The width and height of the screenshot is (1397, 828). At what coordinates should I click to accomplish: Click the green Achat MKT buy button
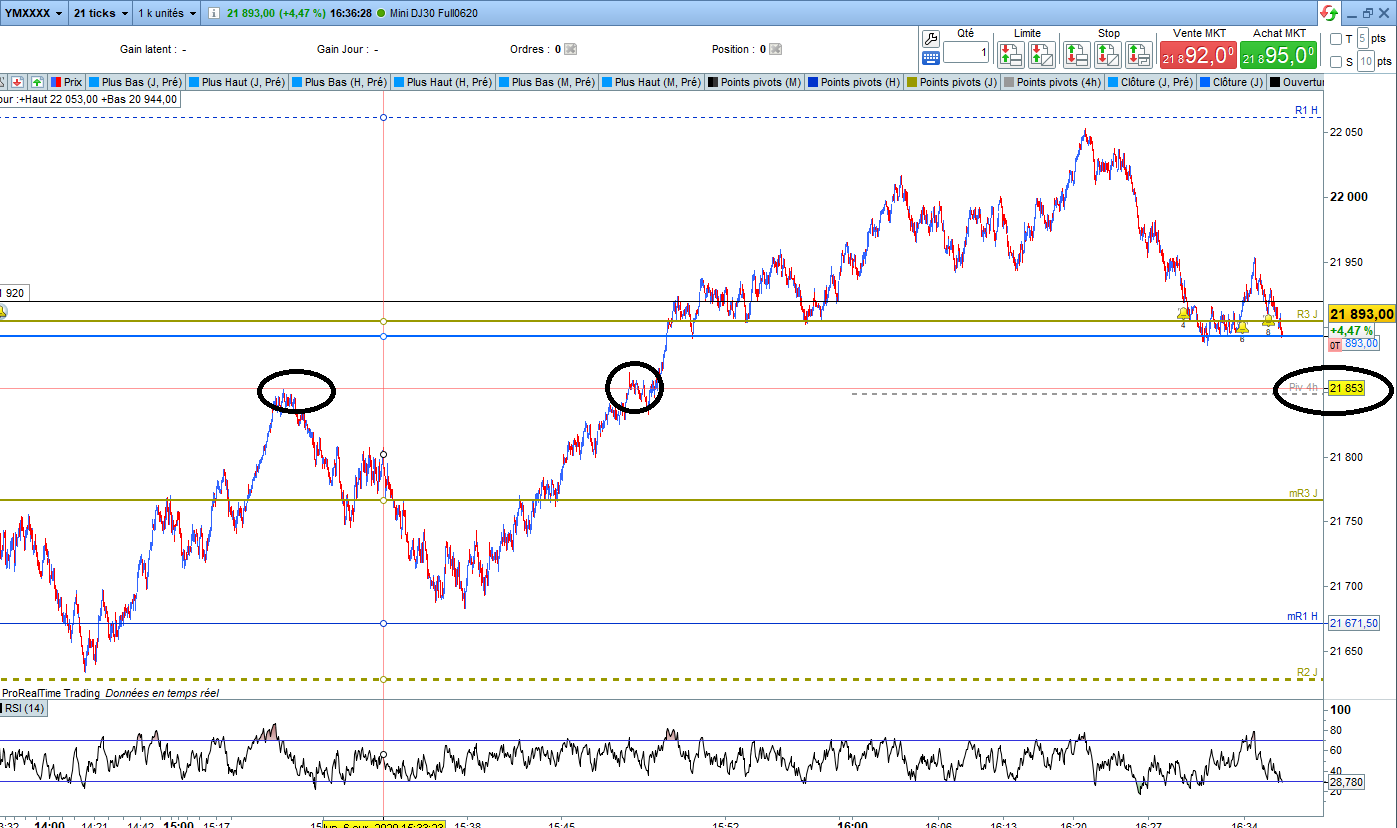1278,55
